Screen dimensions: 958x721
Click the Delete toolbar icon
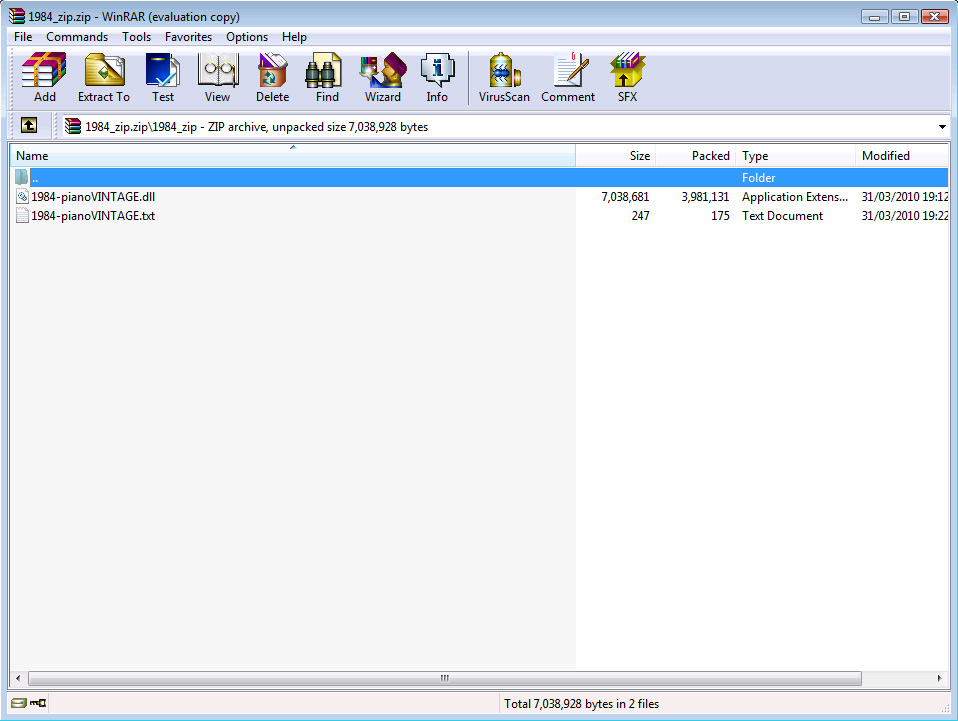[x=272, y=70]
